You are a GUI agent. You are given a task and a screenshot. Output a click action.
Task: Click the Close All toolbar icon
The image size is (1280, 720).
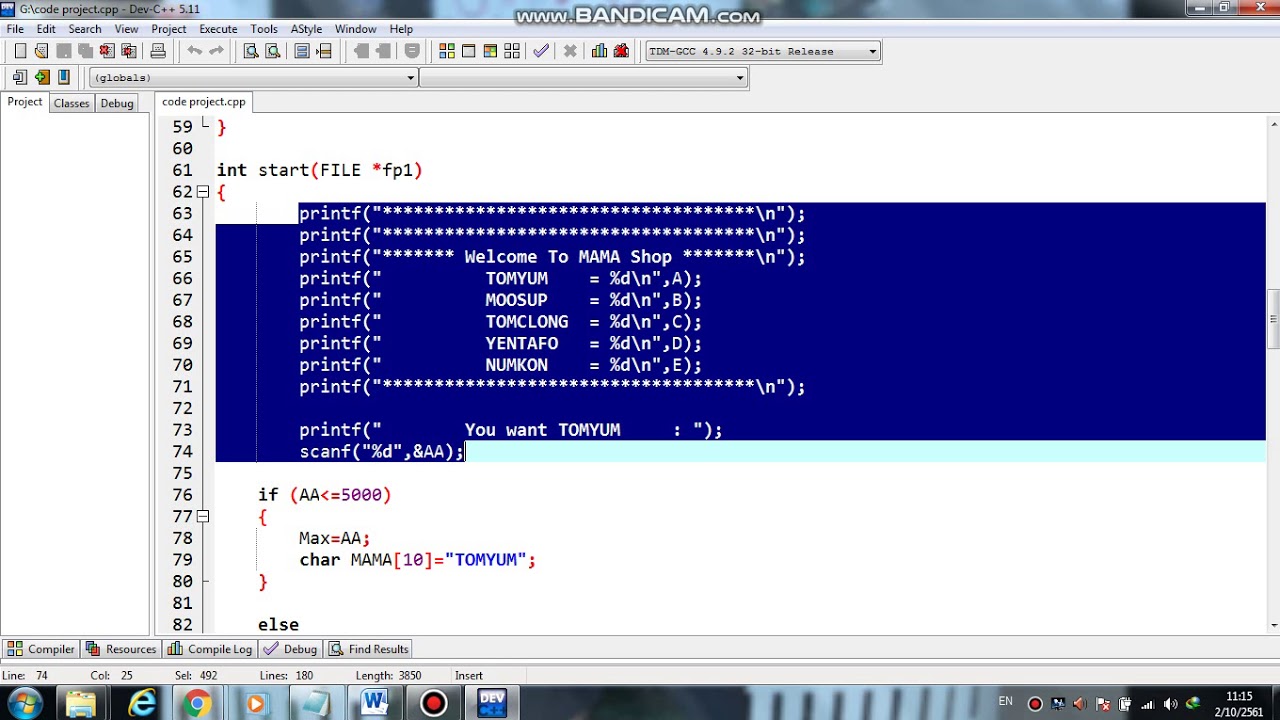coord(129,51)
